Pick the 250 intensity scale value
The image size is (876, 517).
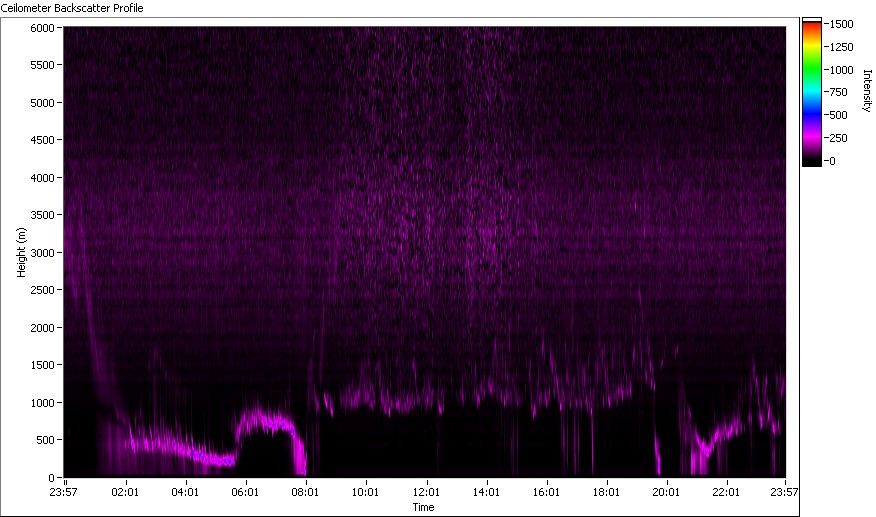point(839,138)
